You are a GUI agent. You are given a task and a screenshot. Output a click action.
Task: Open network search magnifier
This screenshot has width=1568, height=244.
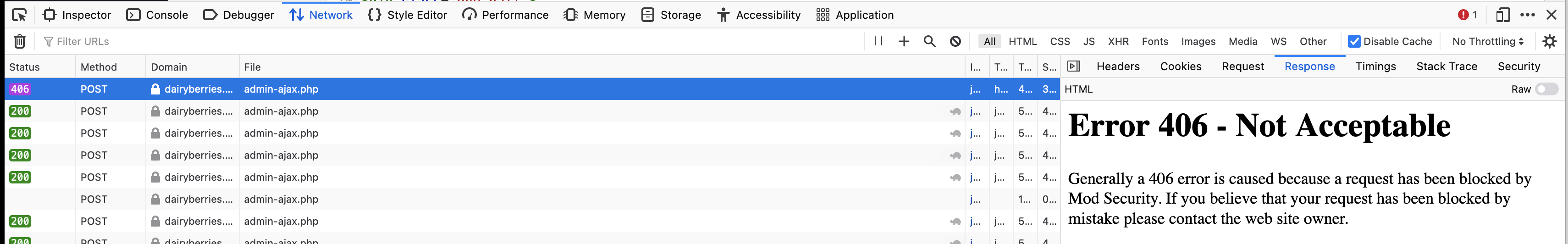pos(929,41)
